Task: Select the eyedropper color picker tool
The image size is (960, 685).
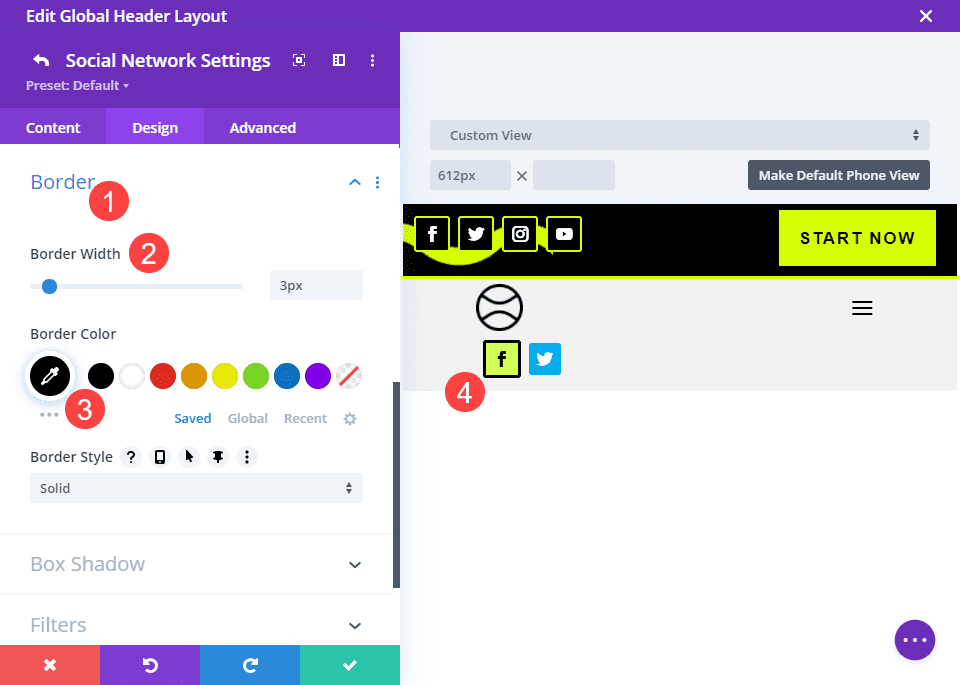Action: pyautogui.click(x=50, y=376)
